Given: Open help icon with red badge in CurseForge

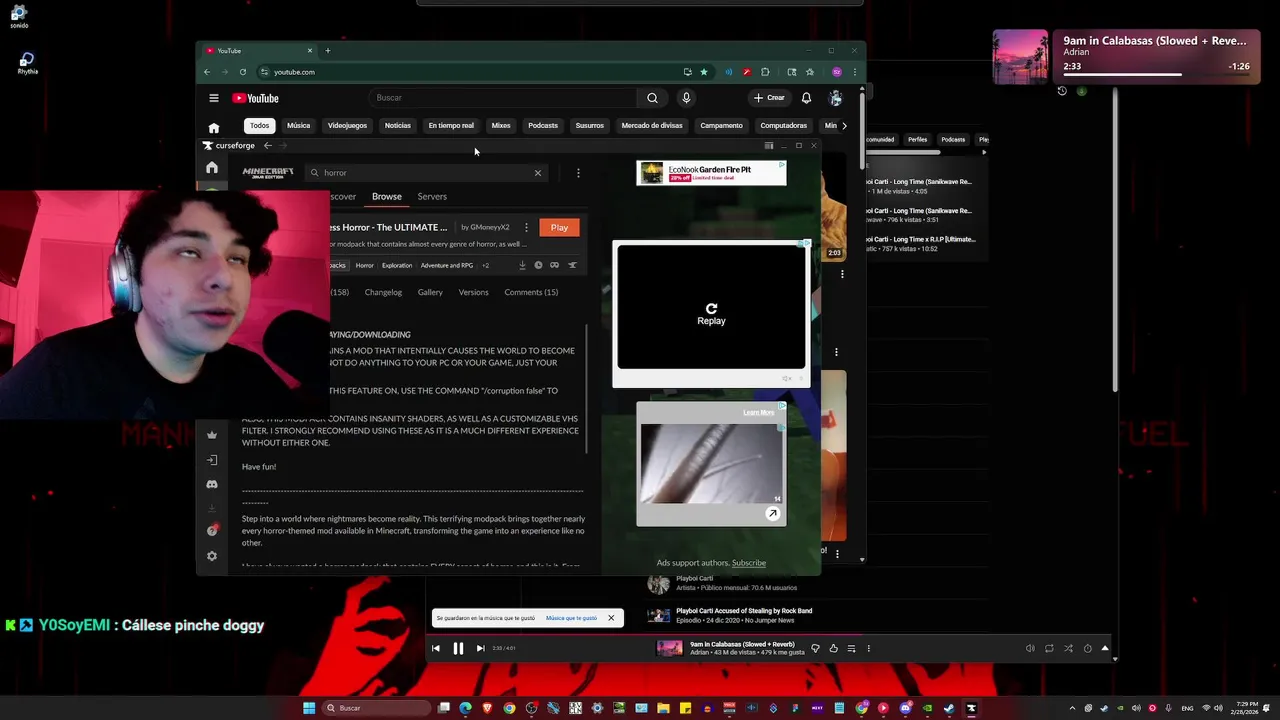Looking at the screenshot, I should pos(212,531).
